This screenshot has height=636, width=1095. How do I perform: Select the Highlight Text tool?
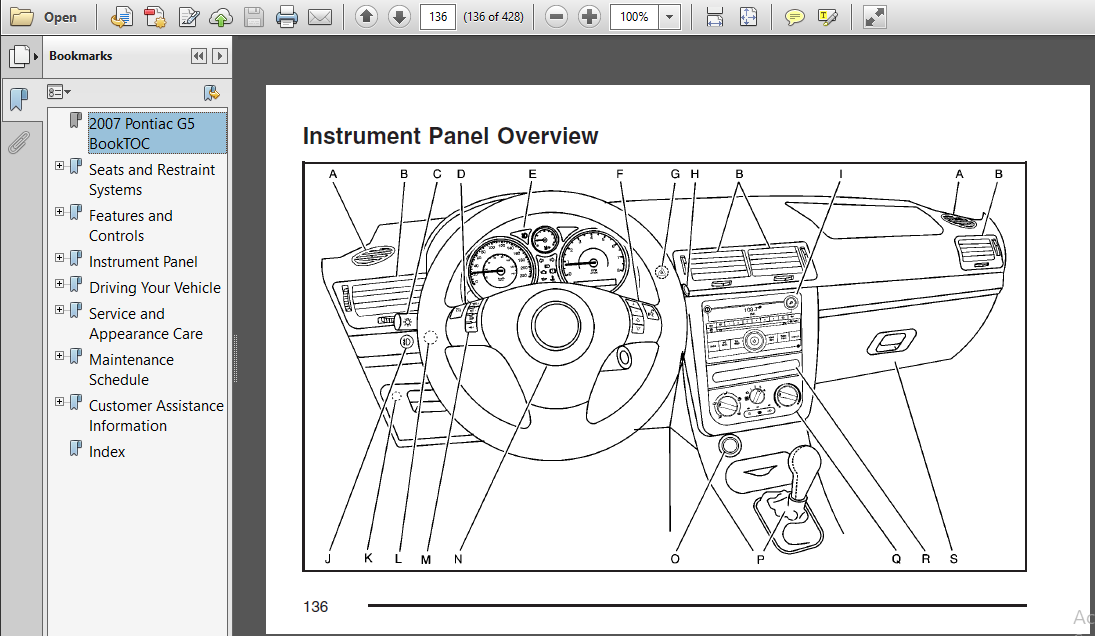point(828,17)
